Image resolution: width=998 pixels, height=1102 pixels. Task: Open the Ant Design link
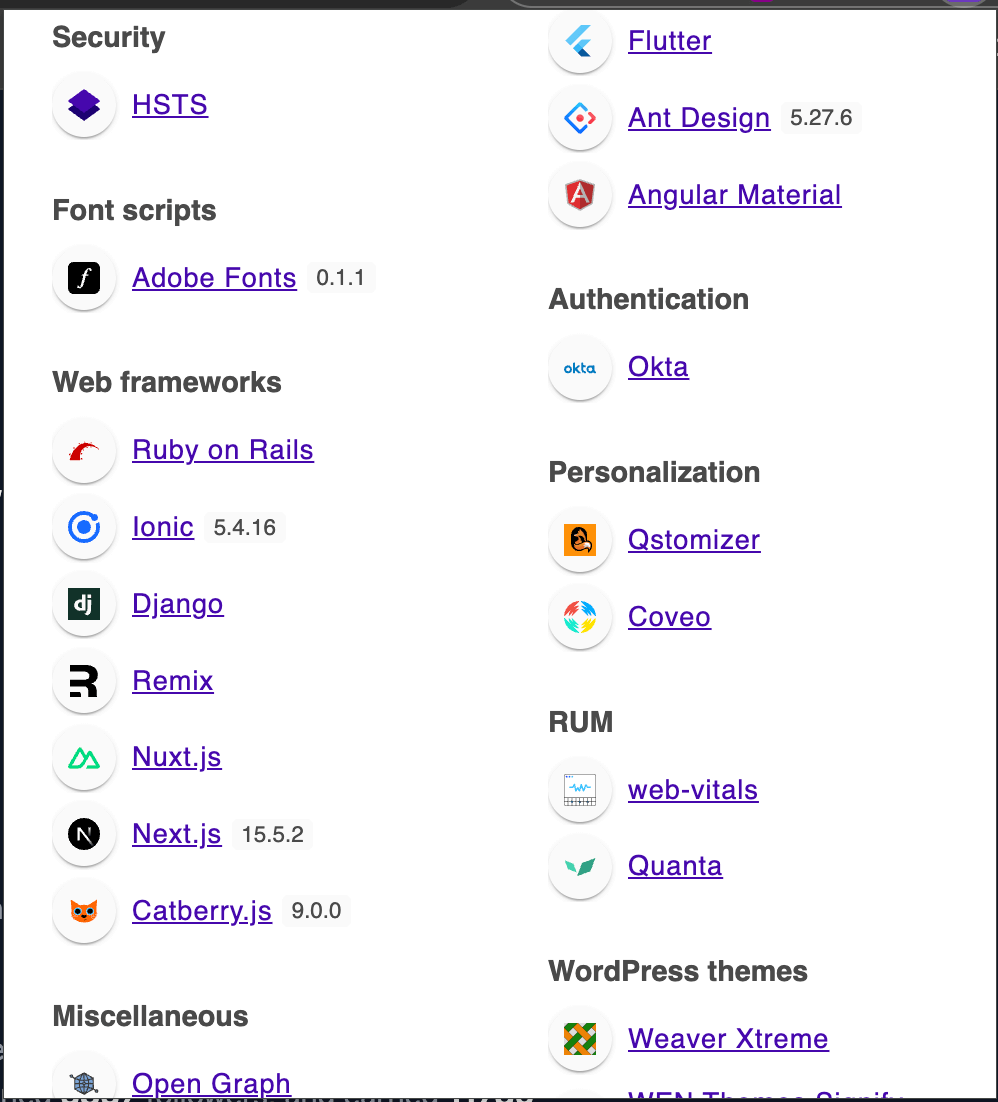699,118
